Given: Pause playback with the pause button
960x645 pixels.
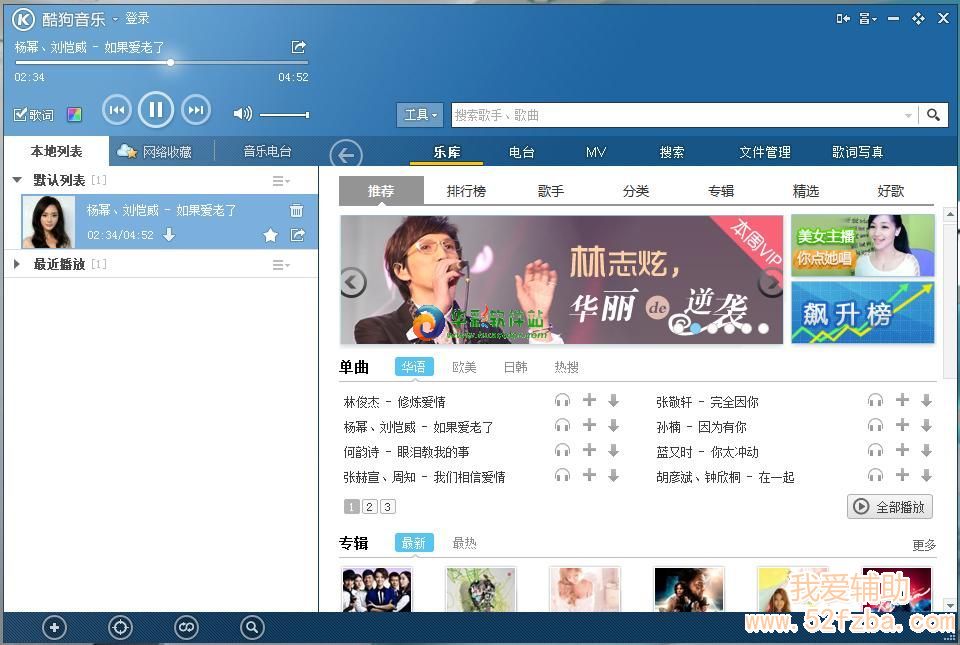Looking at the screenshot, I should click(156, 110).
